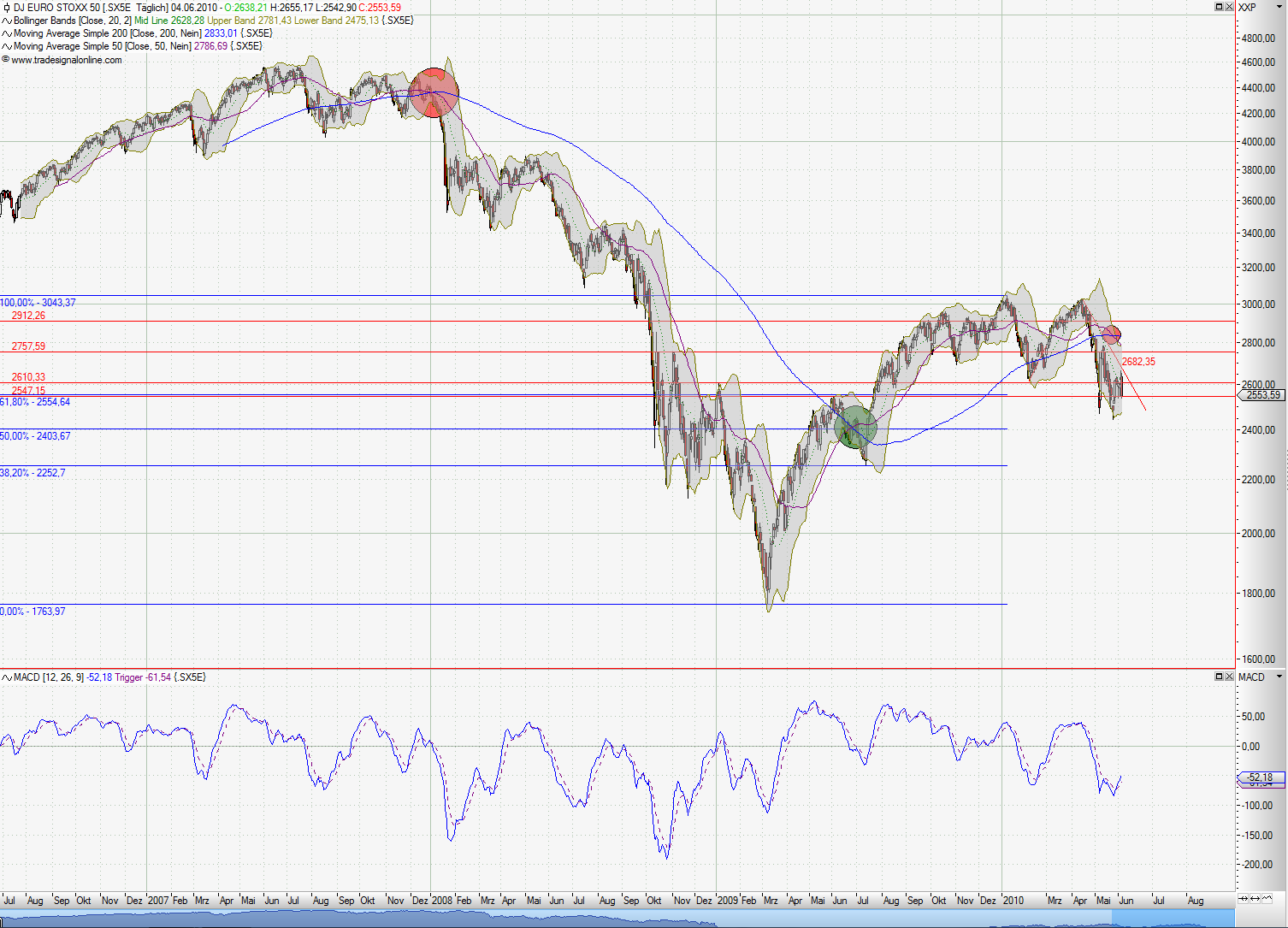The image size is (1288, 928).
Task: Click the horizontal resize icon between the scroll arrows
Action: [1255, 898]
